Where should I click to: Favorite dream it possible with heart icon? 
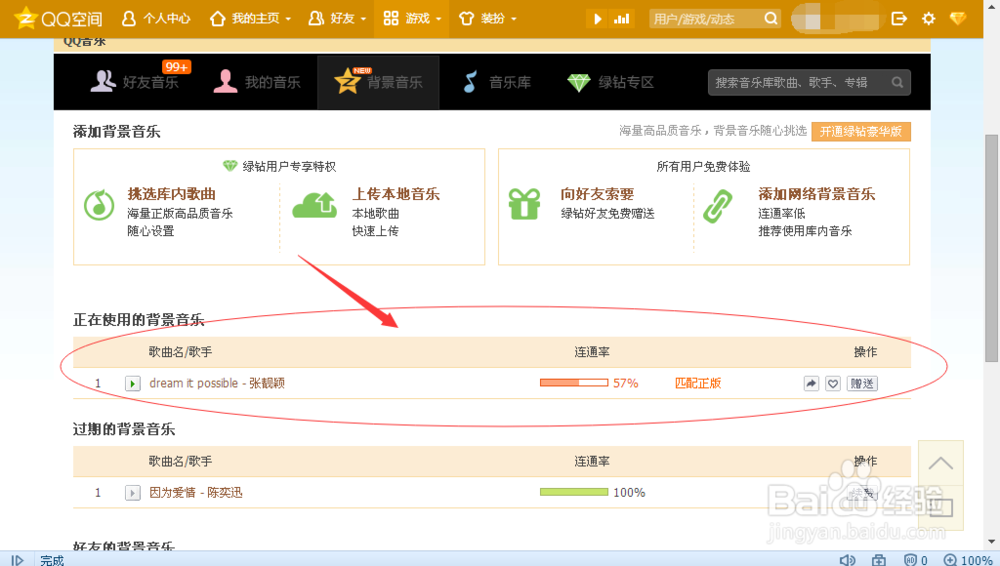833,384
